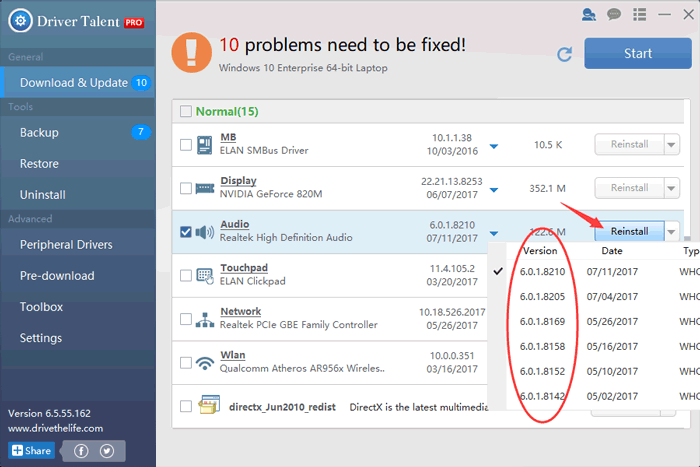Open the Toolbox section
The width and height of the screenshot is (700, 467).
point(78,307)
